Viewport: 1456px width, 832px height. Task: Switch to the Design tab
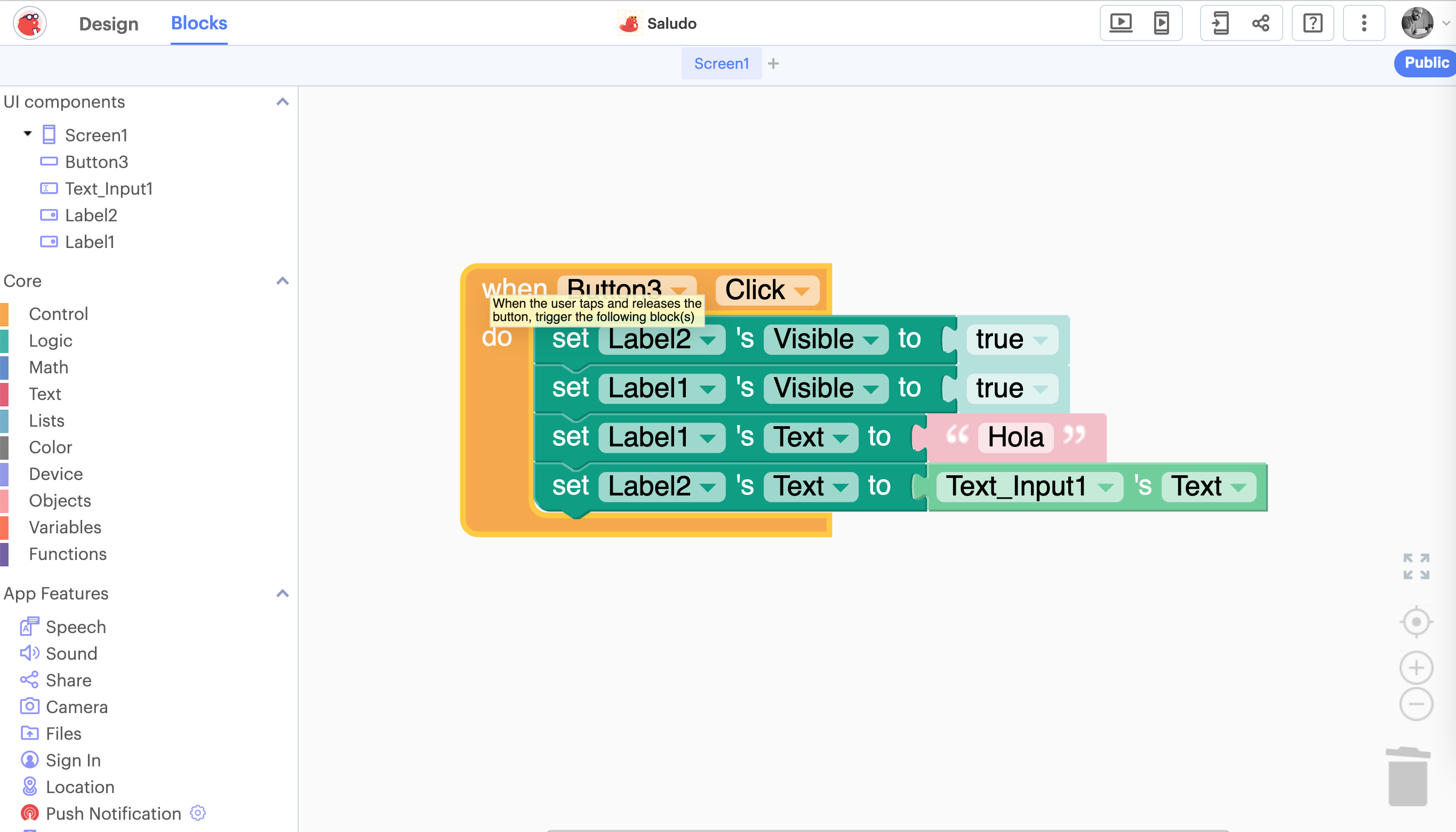click(109, 23)
